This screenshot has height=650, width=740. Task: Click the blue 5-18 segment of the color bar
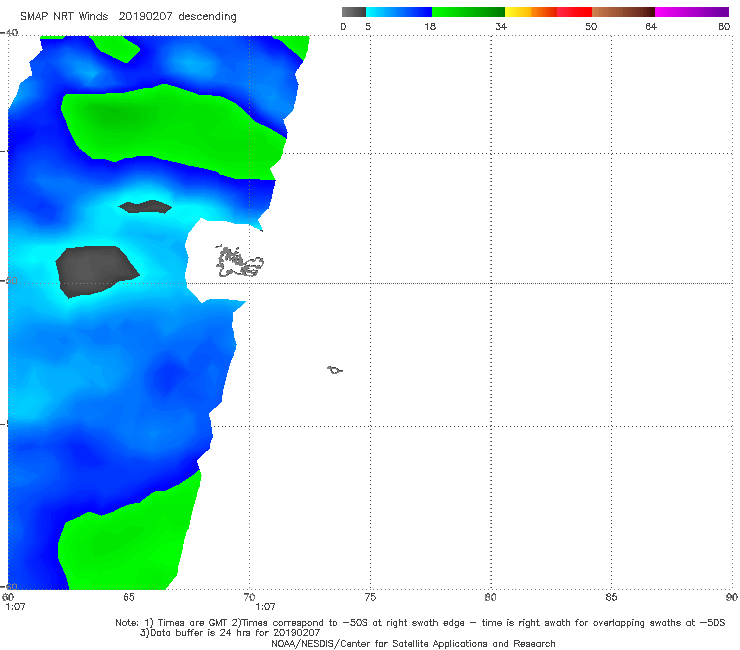pyautogui.click(x=399, y=12)
